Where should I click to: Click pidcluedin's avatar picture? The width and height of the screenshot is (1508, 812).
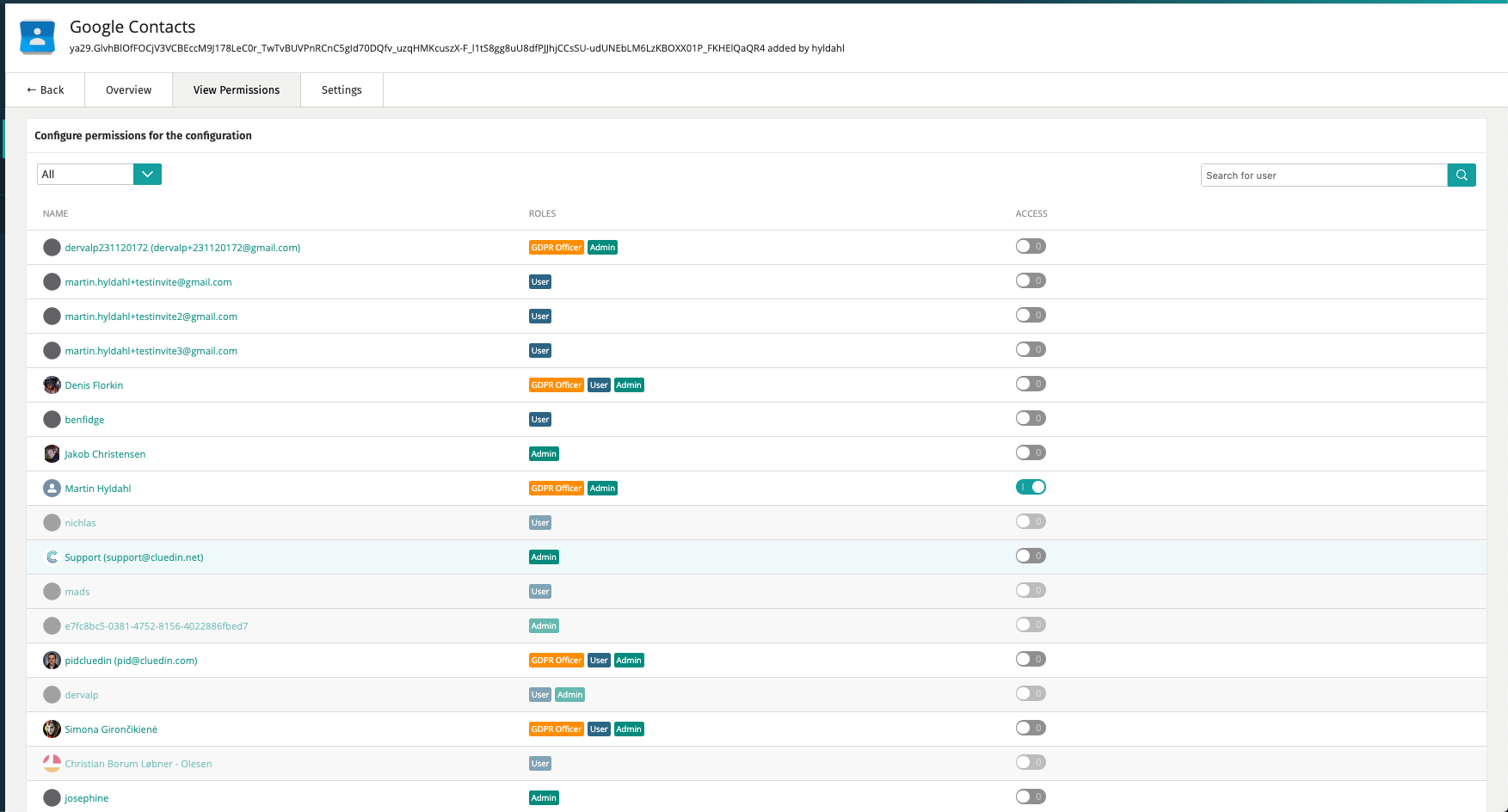(x=52, y=661)
